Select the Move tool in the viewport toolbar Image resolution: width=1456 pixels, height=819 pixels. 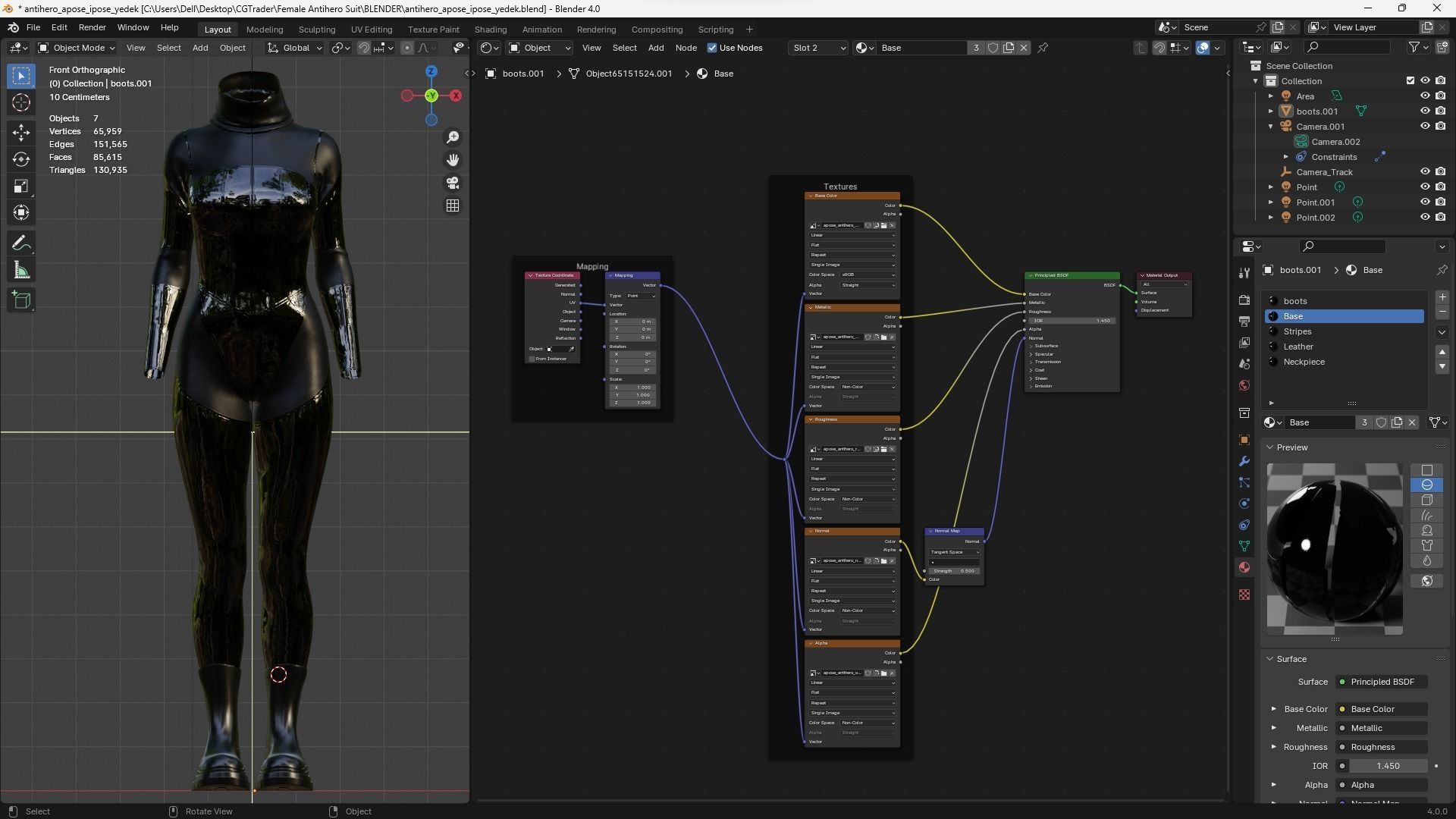tap(21, 132)
